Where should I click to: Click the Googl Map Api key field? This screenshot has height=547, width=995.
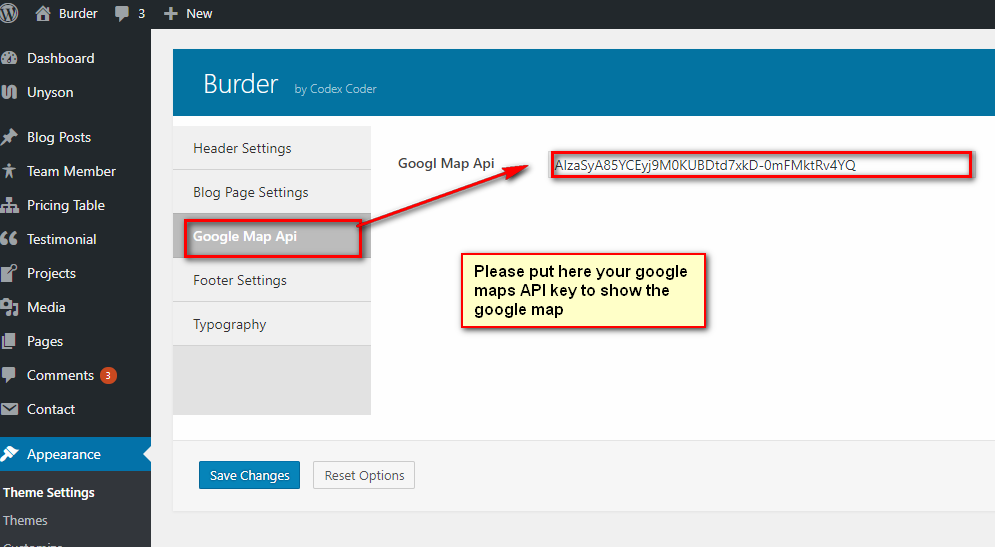click(761, 165)
